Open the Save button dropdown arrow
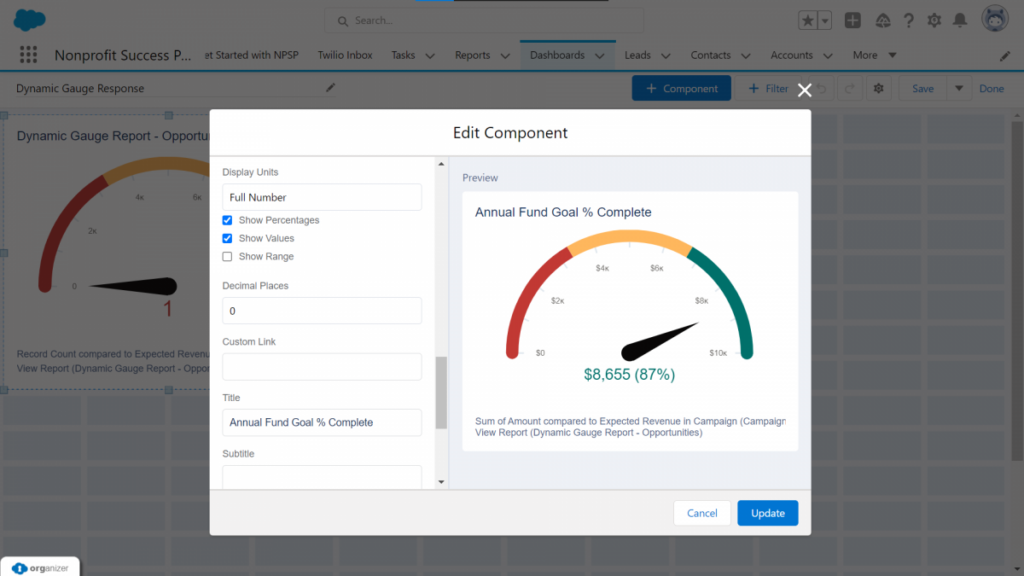This screenshot has width=1024, height=576. tap(958, 88)
